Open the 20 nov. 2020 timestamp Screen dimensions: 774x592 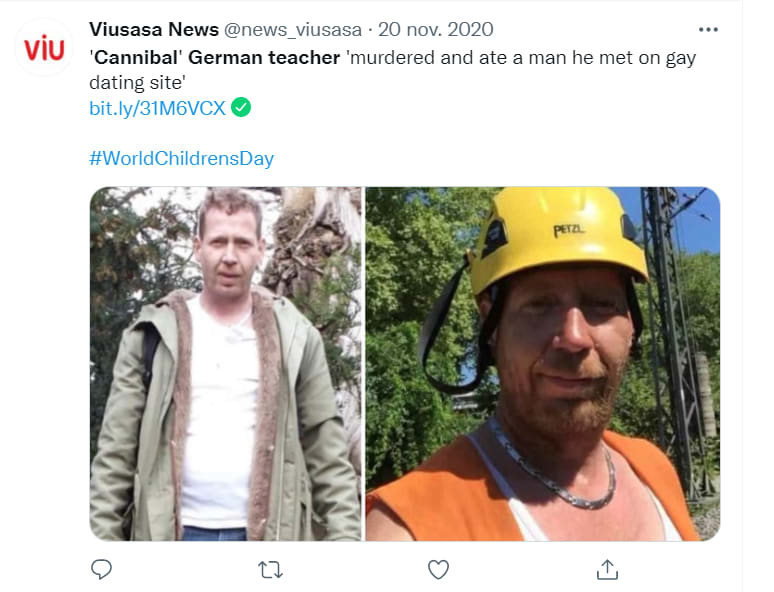tap(435, 30)
